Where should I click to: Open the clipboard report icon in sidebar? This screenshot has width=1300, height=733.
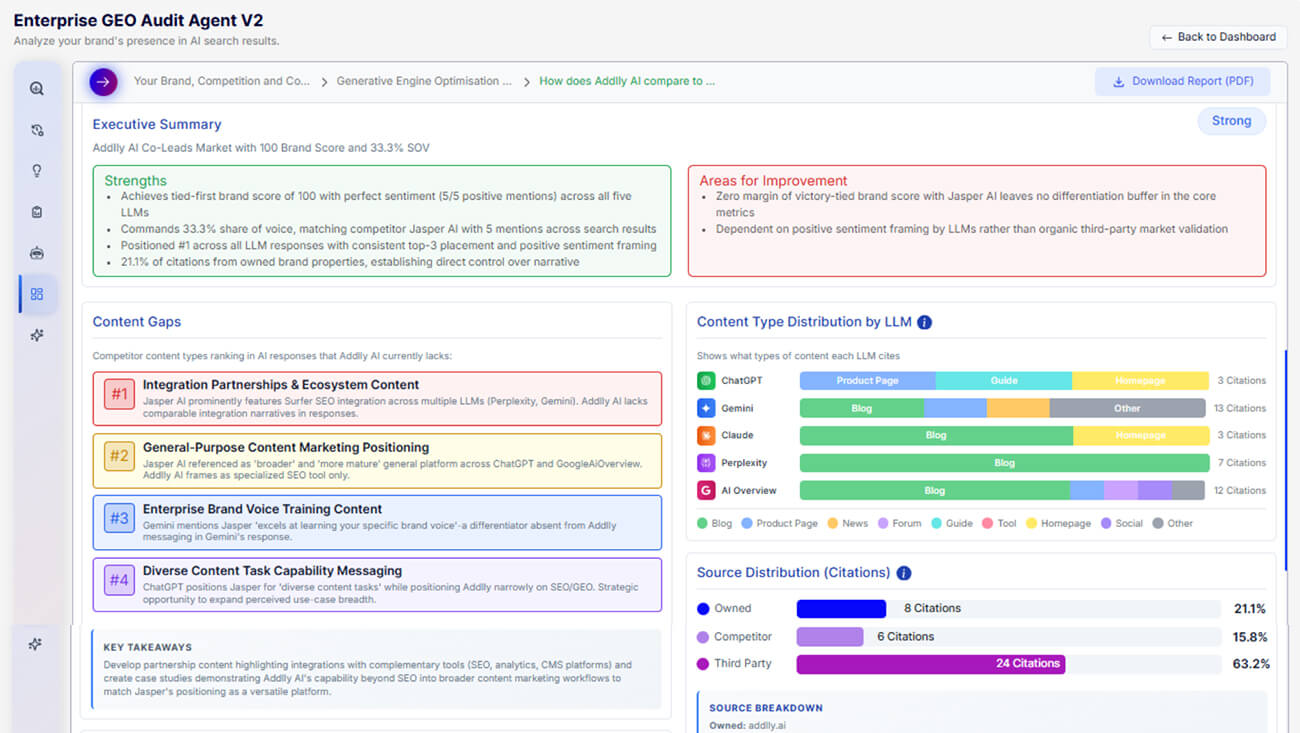coord(37,212)
